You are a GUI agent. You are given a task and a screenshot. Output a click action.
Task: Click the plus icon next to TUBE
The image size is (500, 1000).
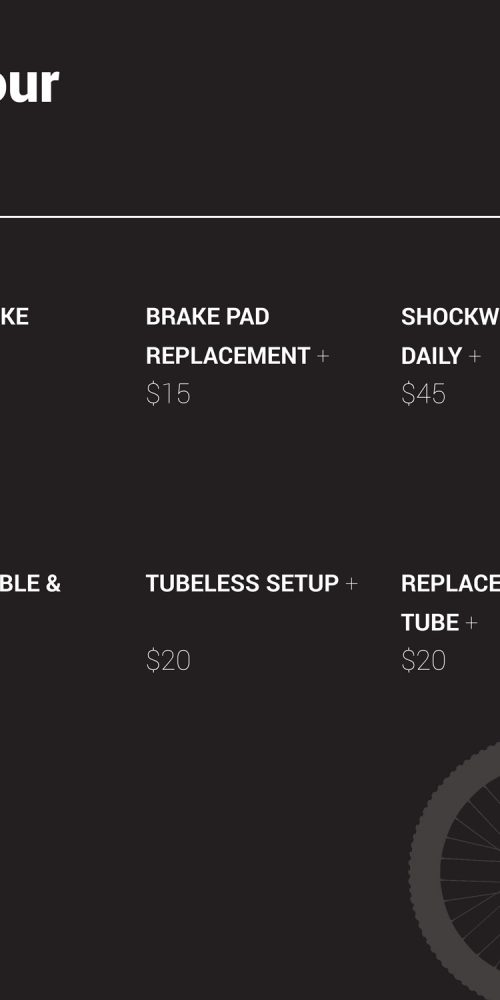471,622
